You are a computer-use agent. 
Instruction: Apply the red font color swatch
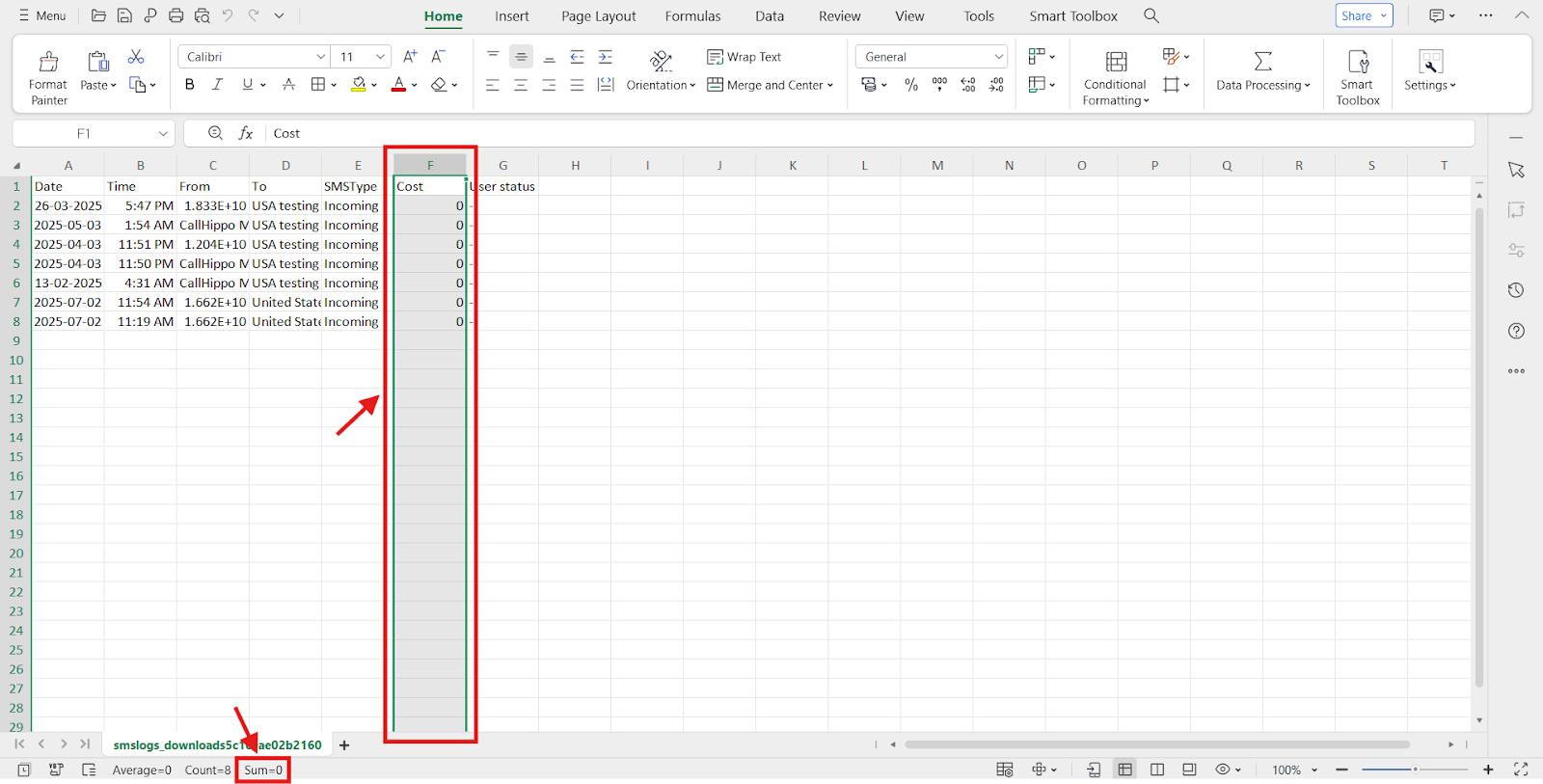coord(398,85)
